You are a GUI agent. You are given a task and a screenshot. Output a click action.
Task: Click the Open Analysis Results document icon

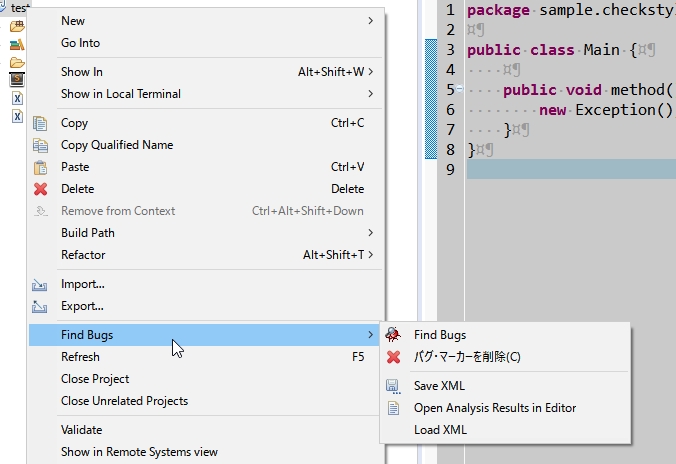point(394,408)
